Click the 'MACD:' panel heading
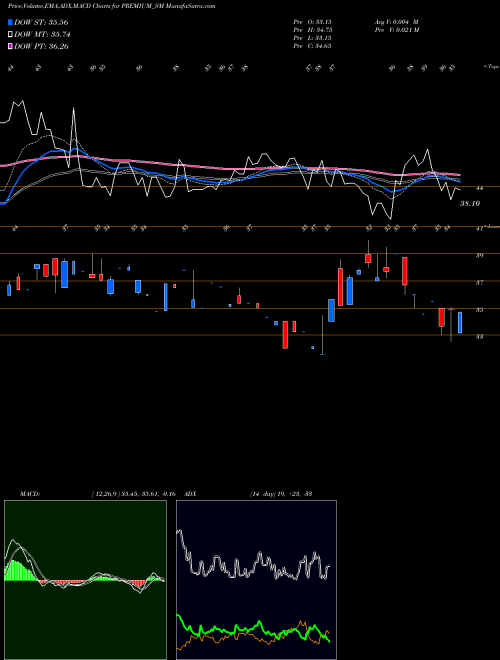This screenshot has width=500, height=660. 29,494
